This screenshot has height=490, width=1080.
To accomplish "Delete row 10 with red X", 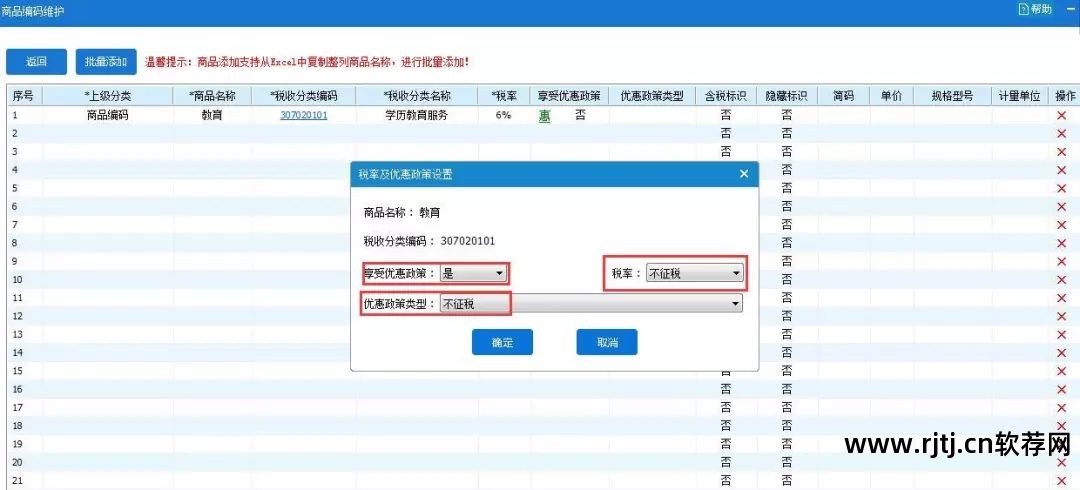I will pos(1061,280).
